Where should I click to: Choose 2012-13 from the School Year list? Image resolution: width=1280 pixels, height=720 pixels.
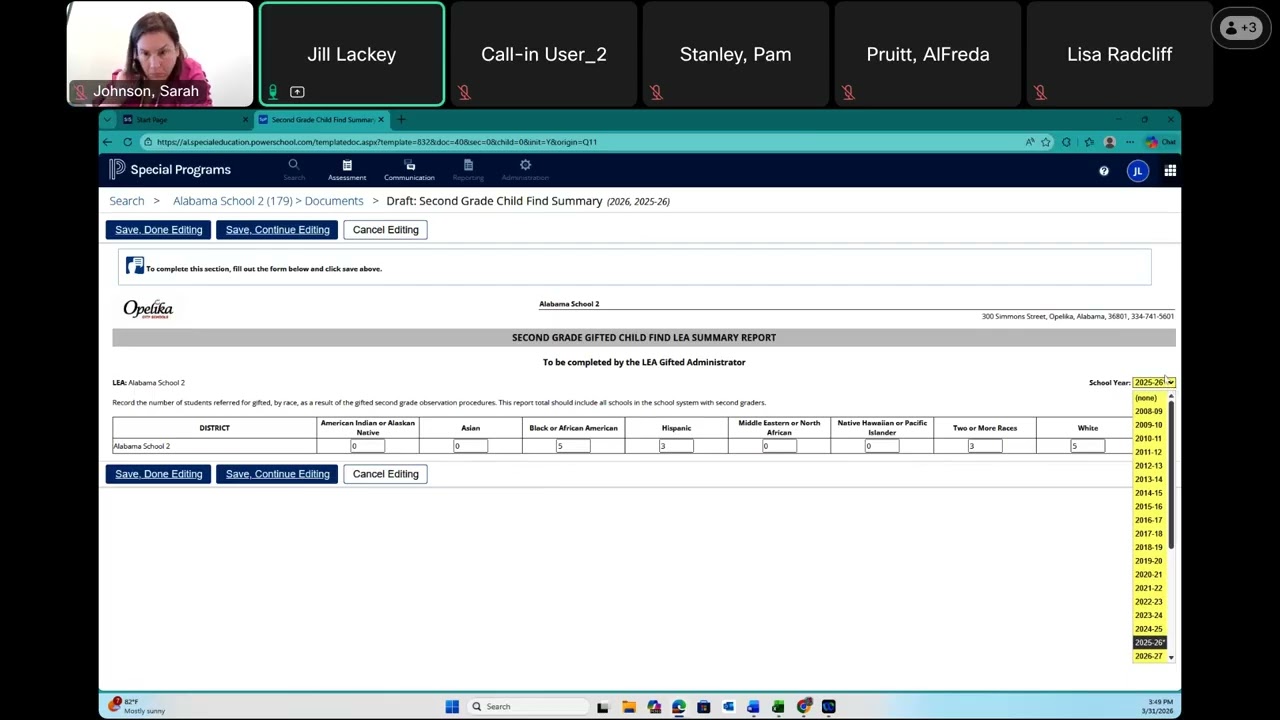coord(1150,466)
